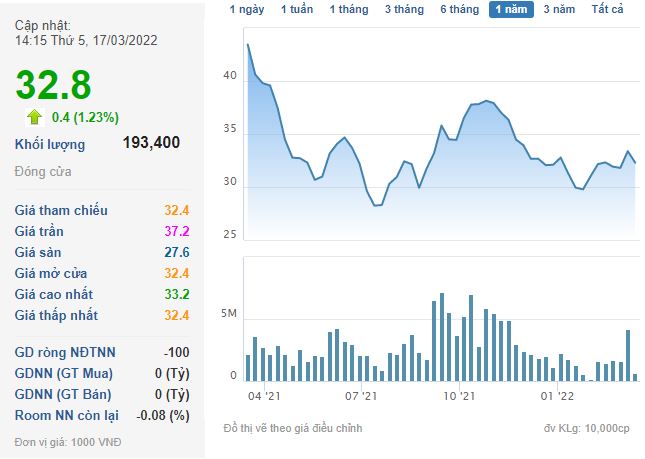Click the green up arrow icon

pyautogui.click(x=35, y=116)
